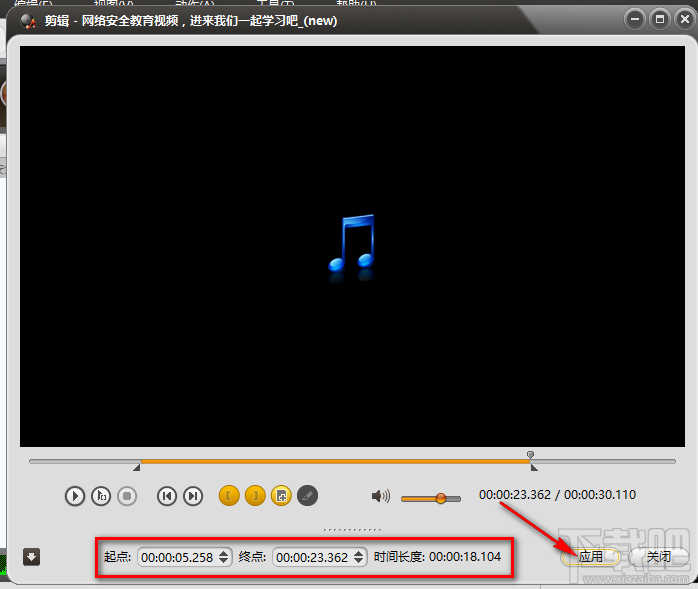Click the current time display 00:00:23.362 / 00:00:30.110
The height and width of the screenshot is (589, 698).
point(557,495)
